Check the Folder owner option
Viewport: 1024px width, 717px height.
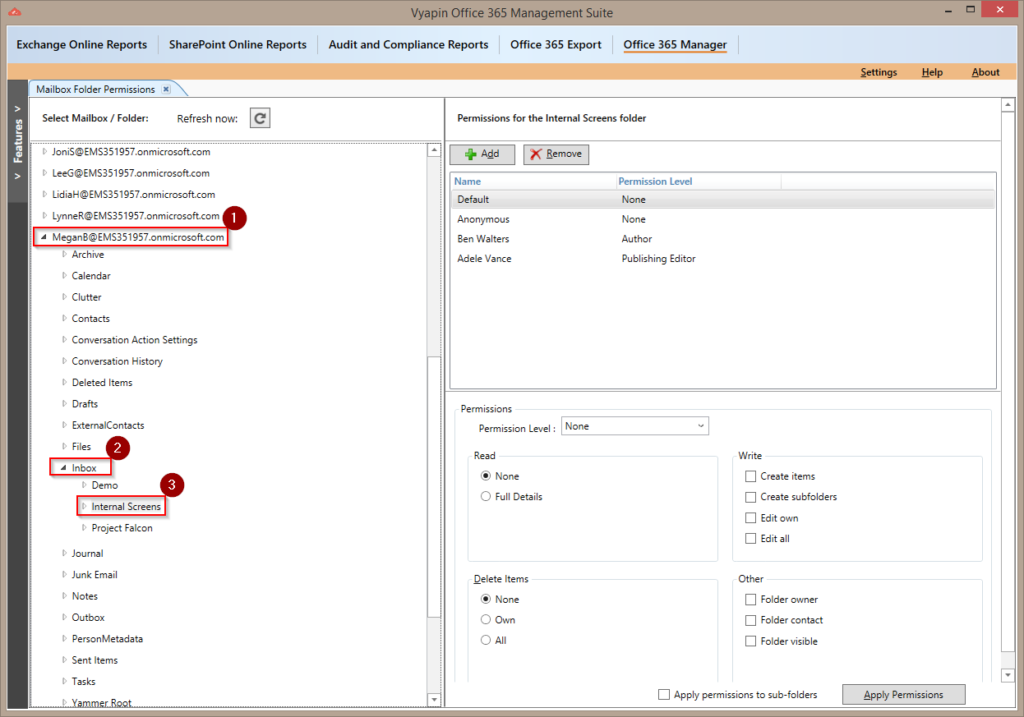[750, 599]
